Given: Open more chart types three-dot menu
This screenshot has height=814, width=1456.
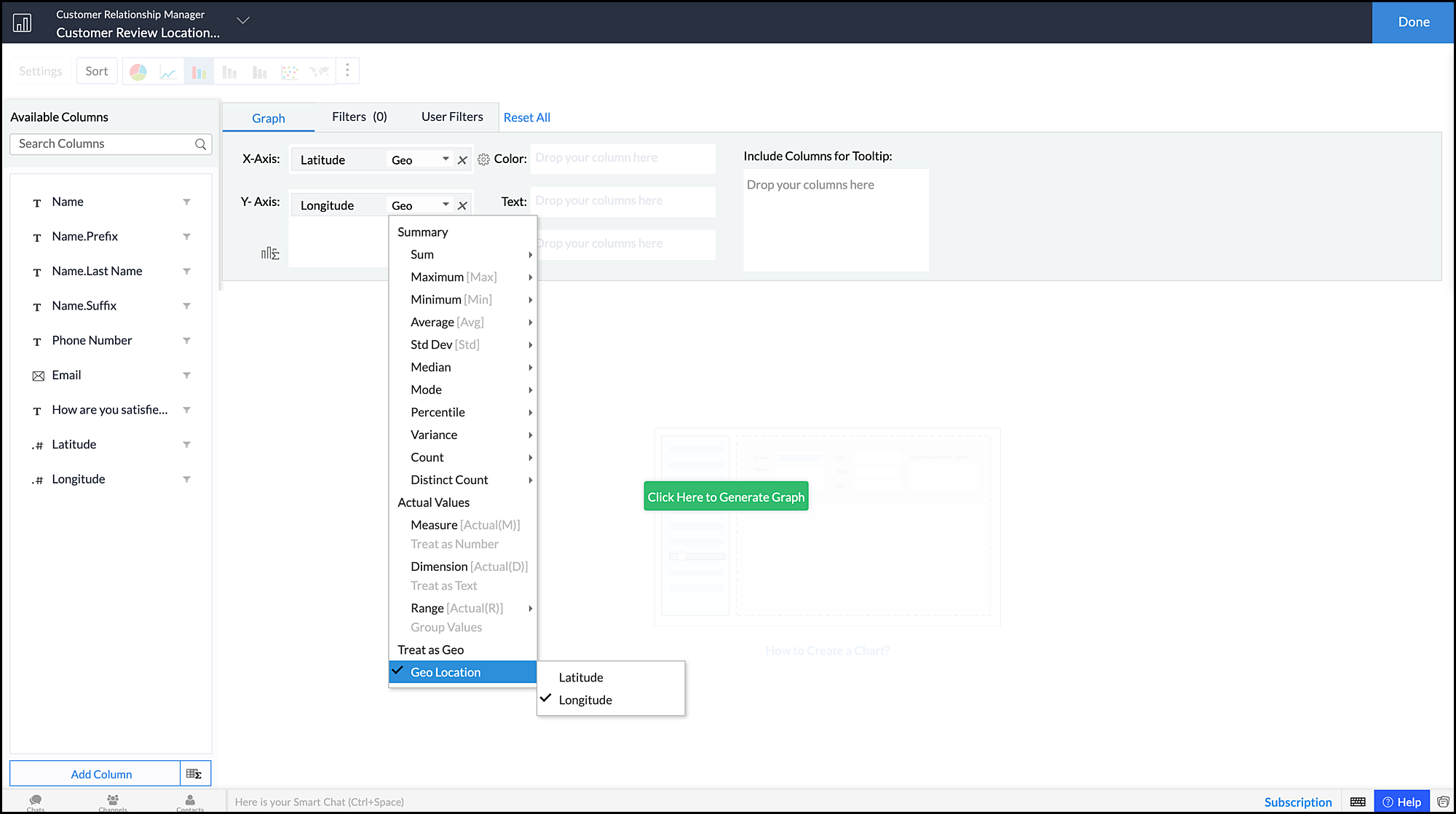Looking at the screenshot, I should (347, 71).
